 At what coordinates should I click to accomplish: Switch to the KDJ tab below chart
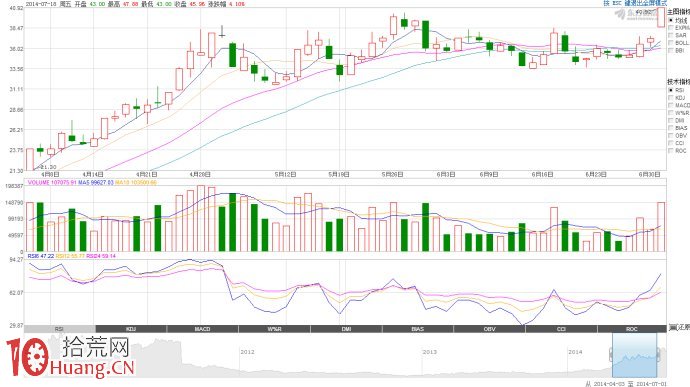coord(131,329)
